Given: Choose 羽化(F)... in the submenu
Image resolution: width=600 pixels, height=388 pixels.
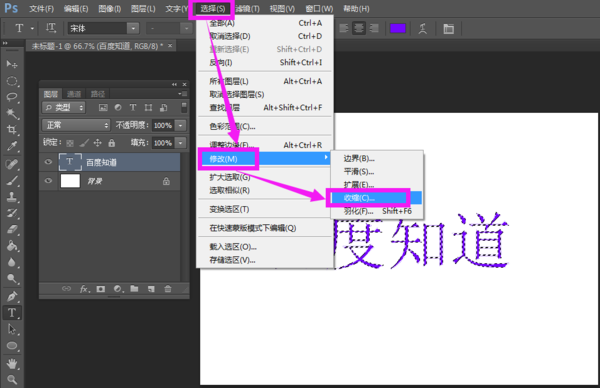Looking at the screenshot, I should pos(377,211).
